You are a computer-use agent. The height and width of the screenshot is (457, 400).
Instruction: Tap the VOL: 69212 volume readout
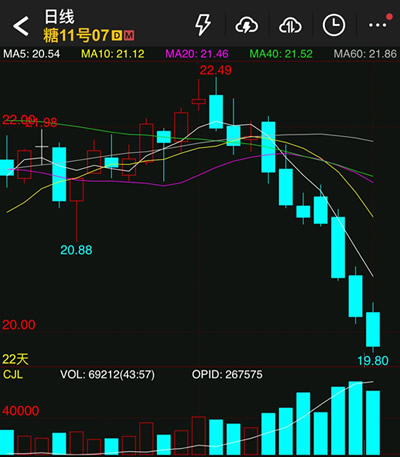coord(107,374)
